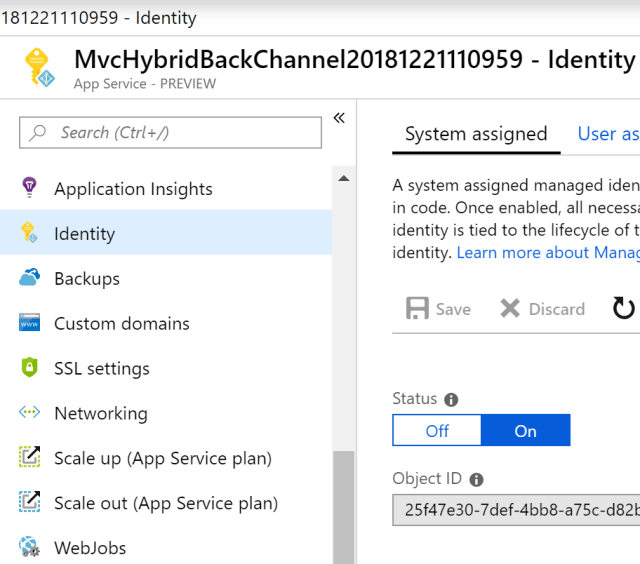Click the Networking icon in sidebar
Screen dimensions: 640x564
tap(29, 413)
